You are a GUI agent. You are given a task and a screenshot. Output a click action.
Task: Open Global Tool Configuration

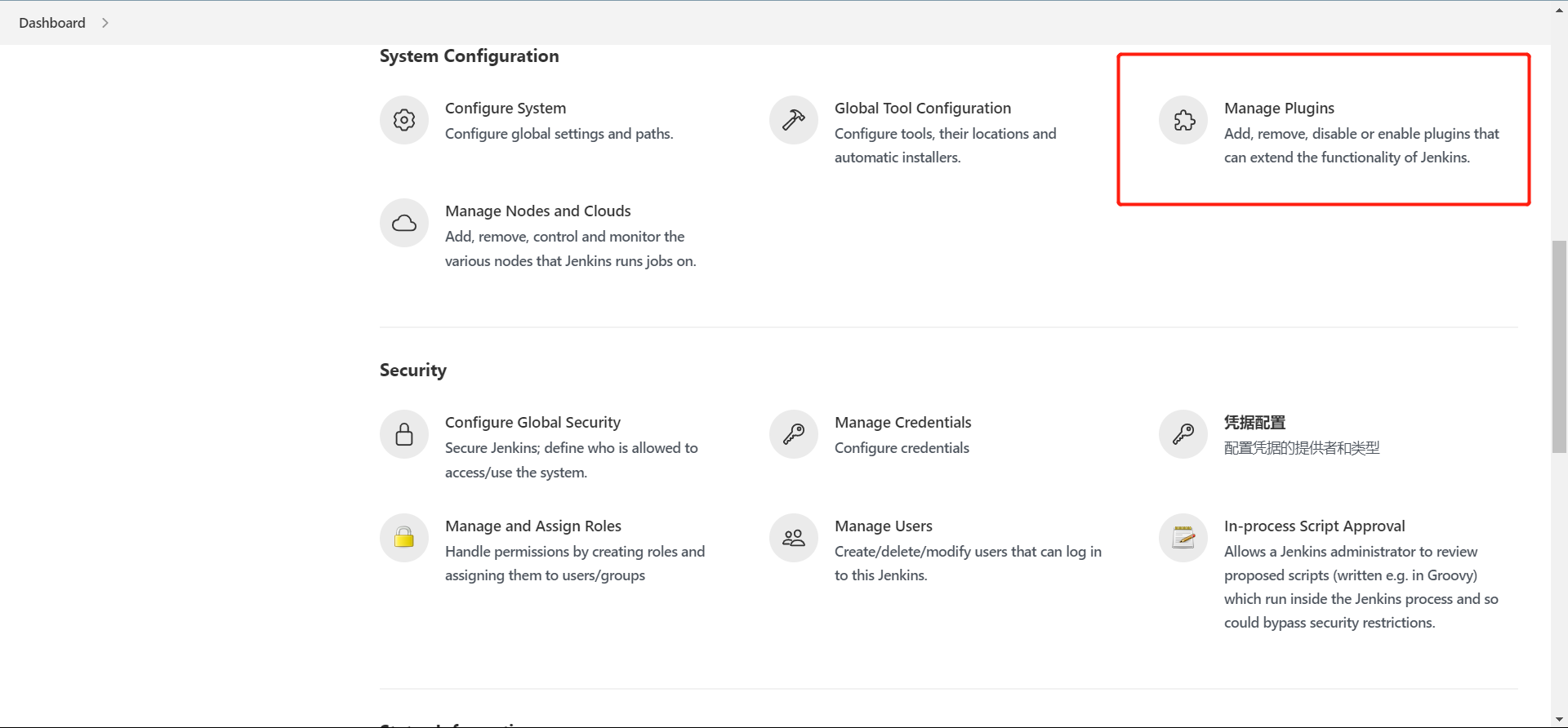pyautogui.click(x=923, y=108)
